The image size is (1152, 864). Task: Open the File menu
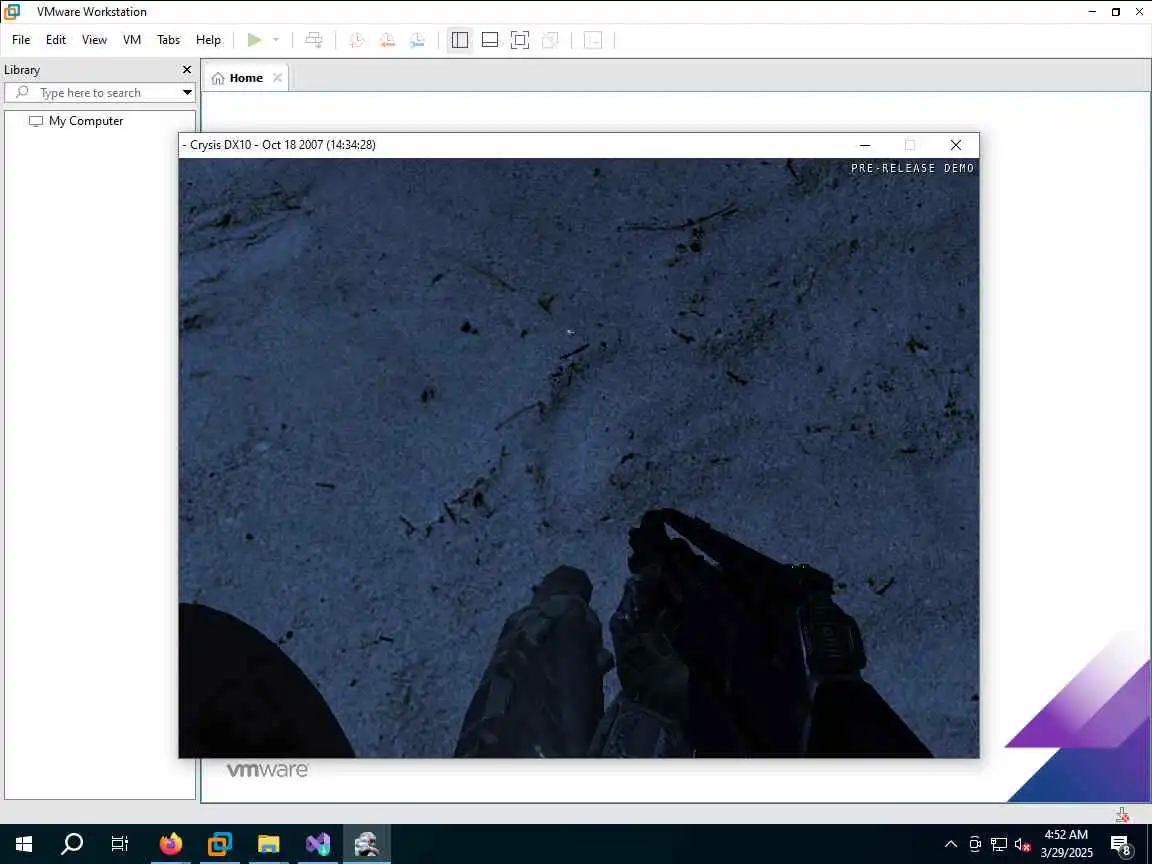[x=21, y=40]
